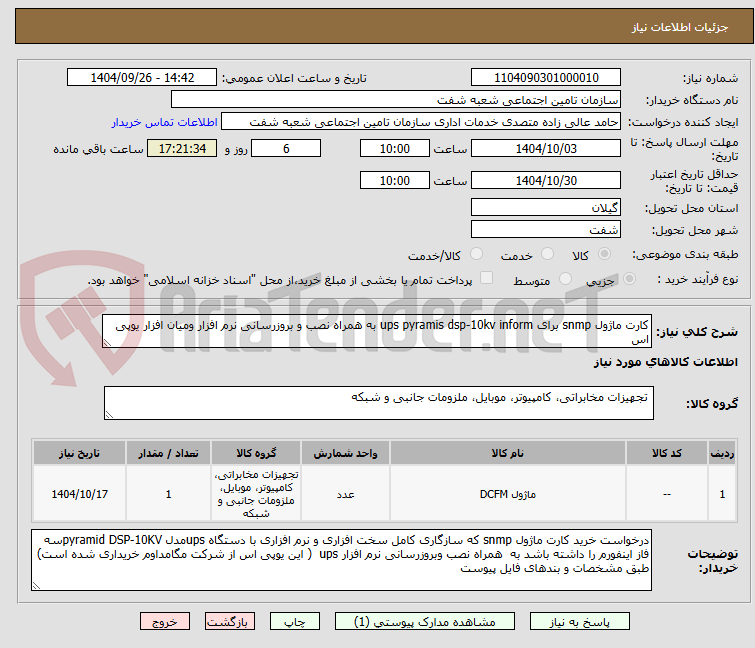Click the price validity date 1404/10/30
The width and height of the screenshot is (755, 648).
pos(546,181)
